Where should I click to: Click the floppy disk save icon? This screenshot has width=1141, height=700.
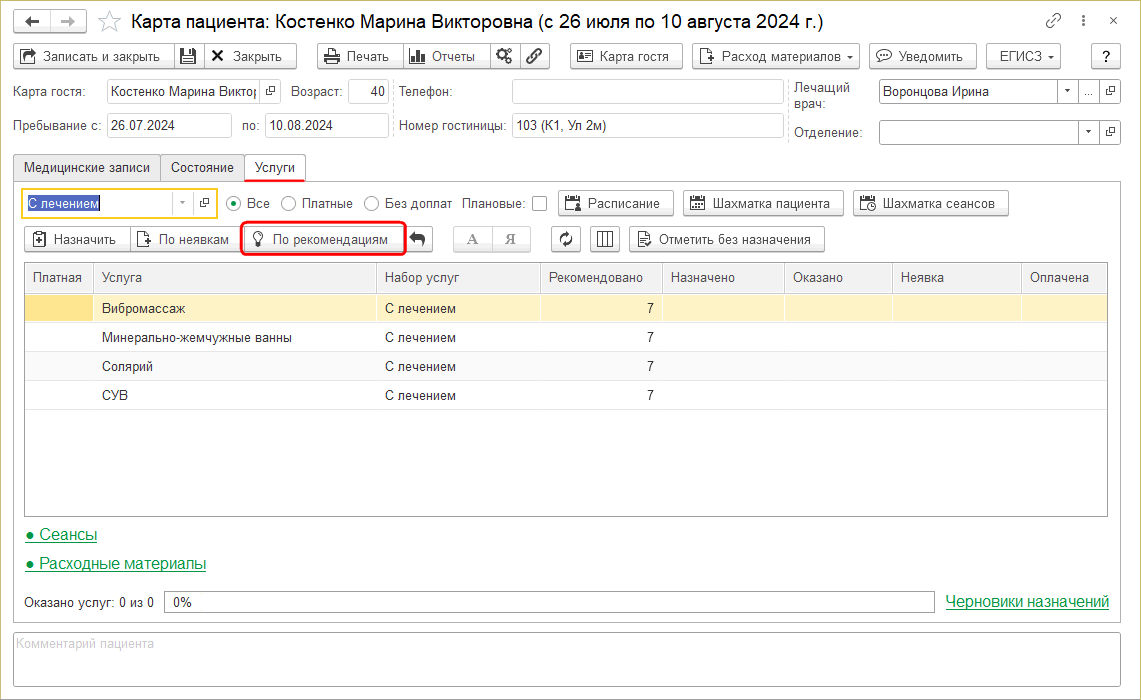[189, 57]
